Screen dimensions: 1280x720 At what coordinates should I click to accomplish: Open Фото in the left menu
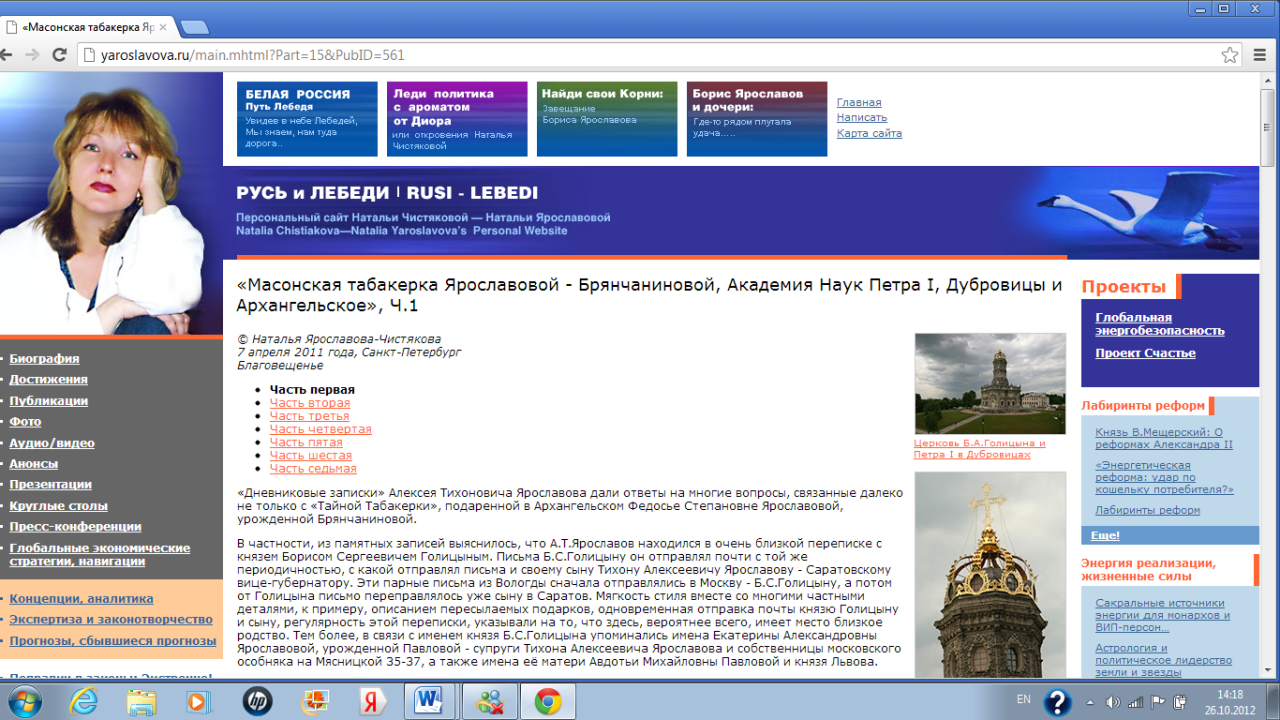[x=25, y=421]
